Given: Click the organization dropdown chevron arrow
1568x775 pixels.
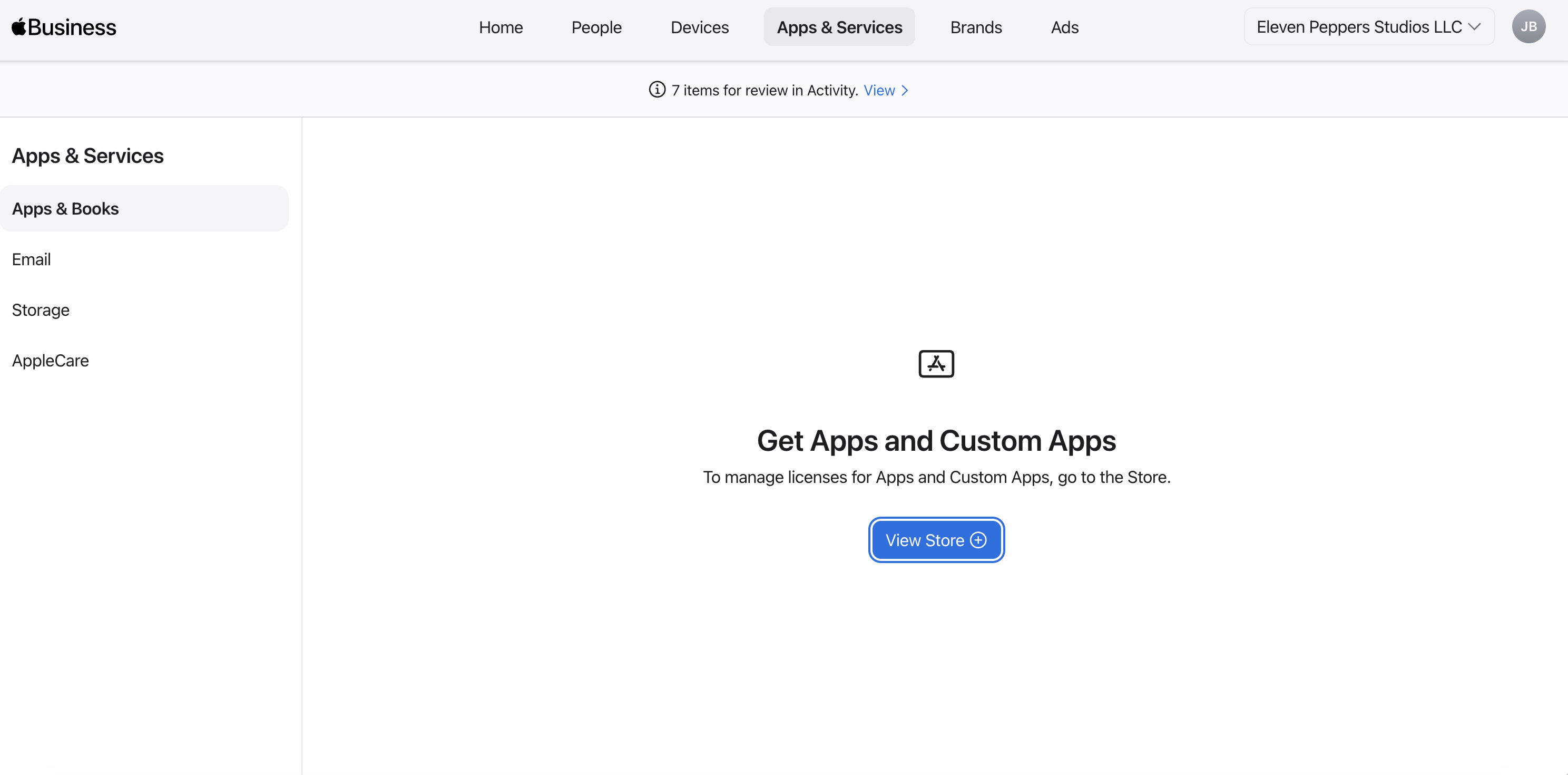Looking at the screenshot, I should pos(1474,27).
